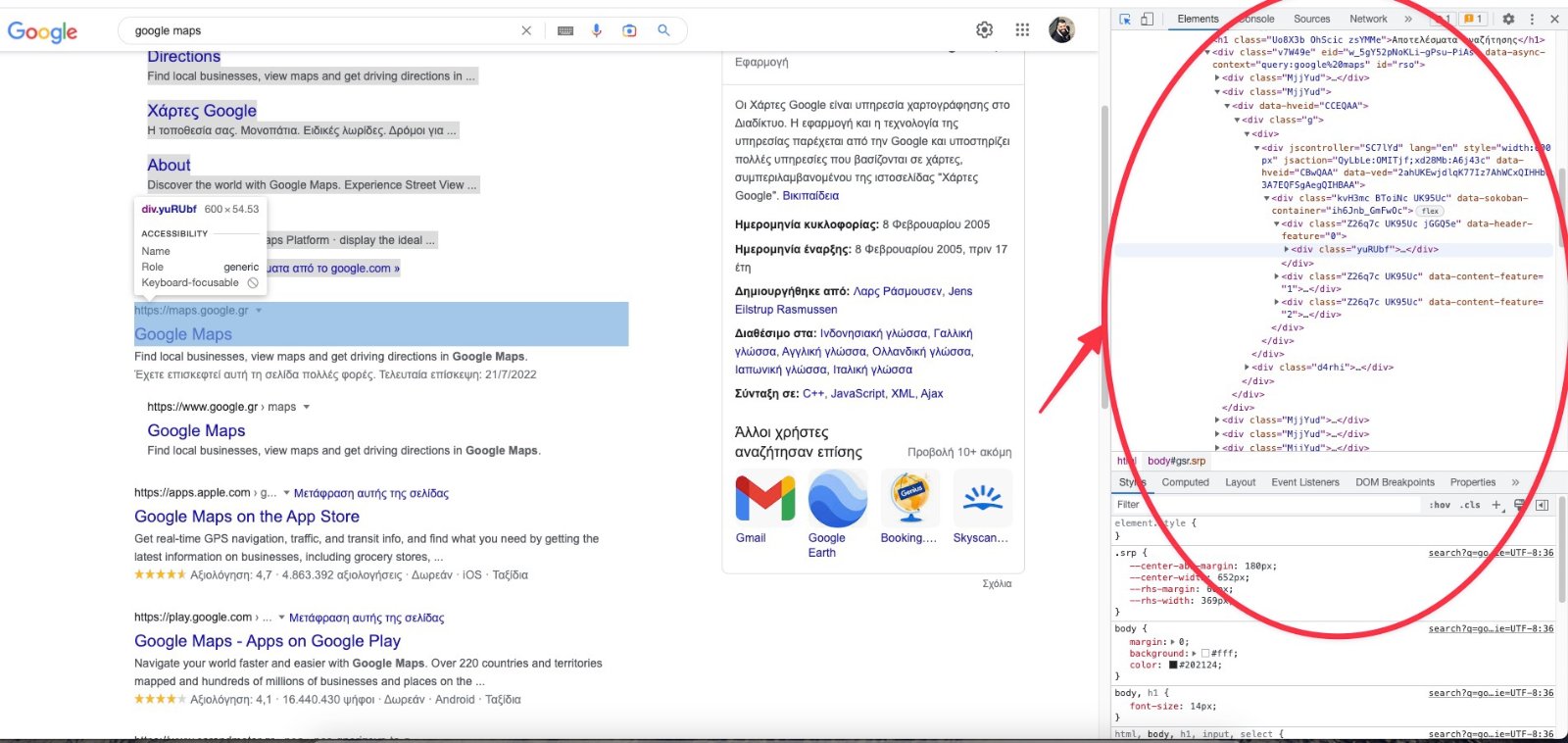Click Προβολή 10+ ακόμη link

959,452
